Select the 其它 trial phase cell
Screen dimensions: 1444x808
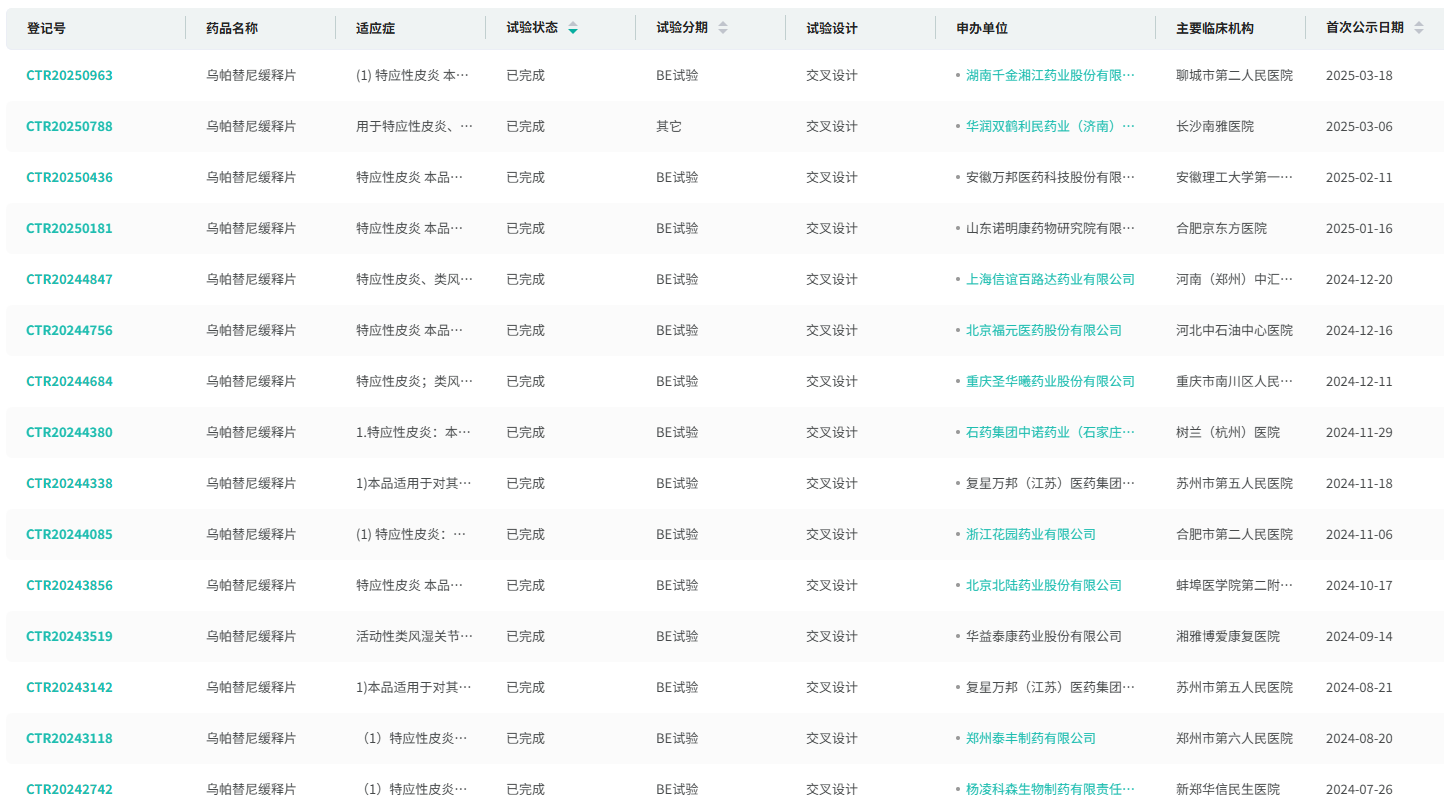[x=669, y=126]
